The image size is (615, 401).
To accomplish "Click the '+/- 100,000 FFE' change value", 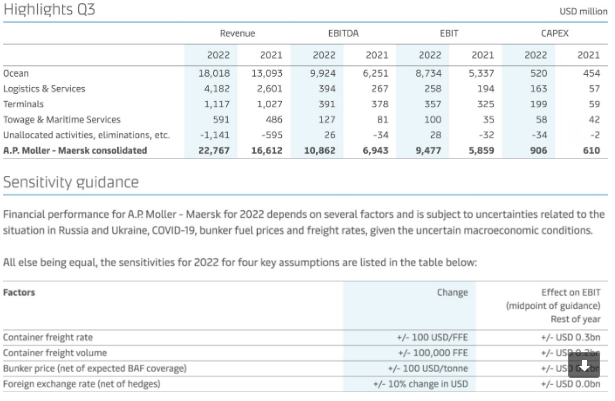I will click(x=433, y=353).
